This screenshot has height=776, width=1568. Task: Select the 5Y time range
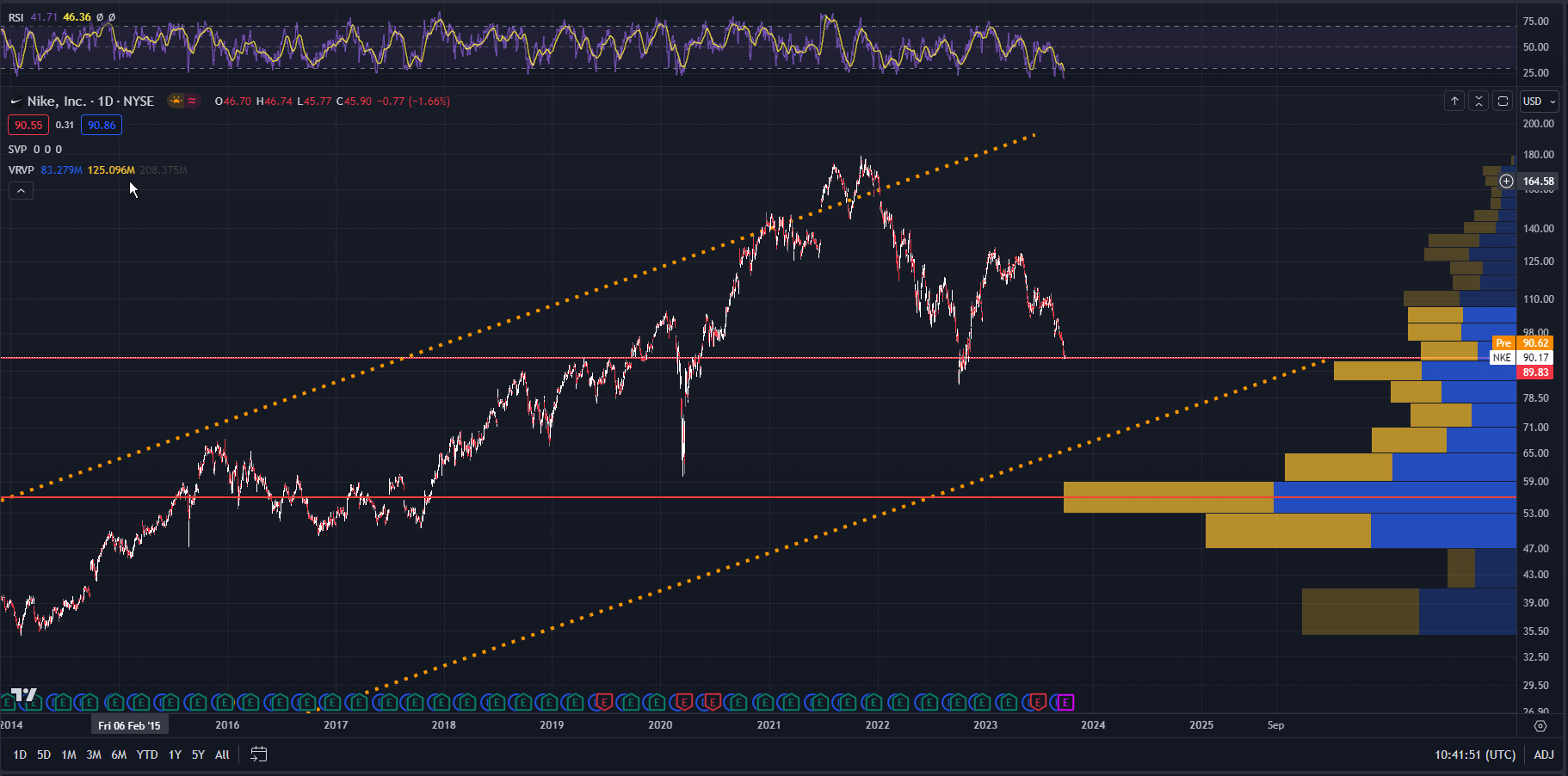(x=198, y=754)
